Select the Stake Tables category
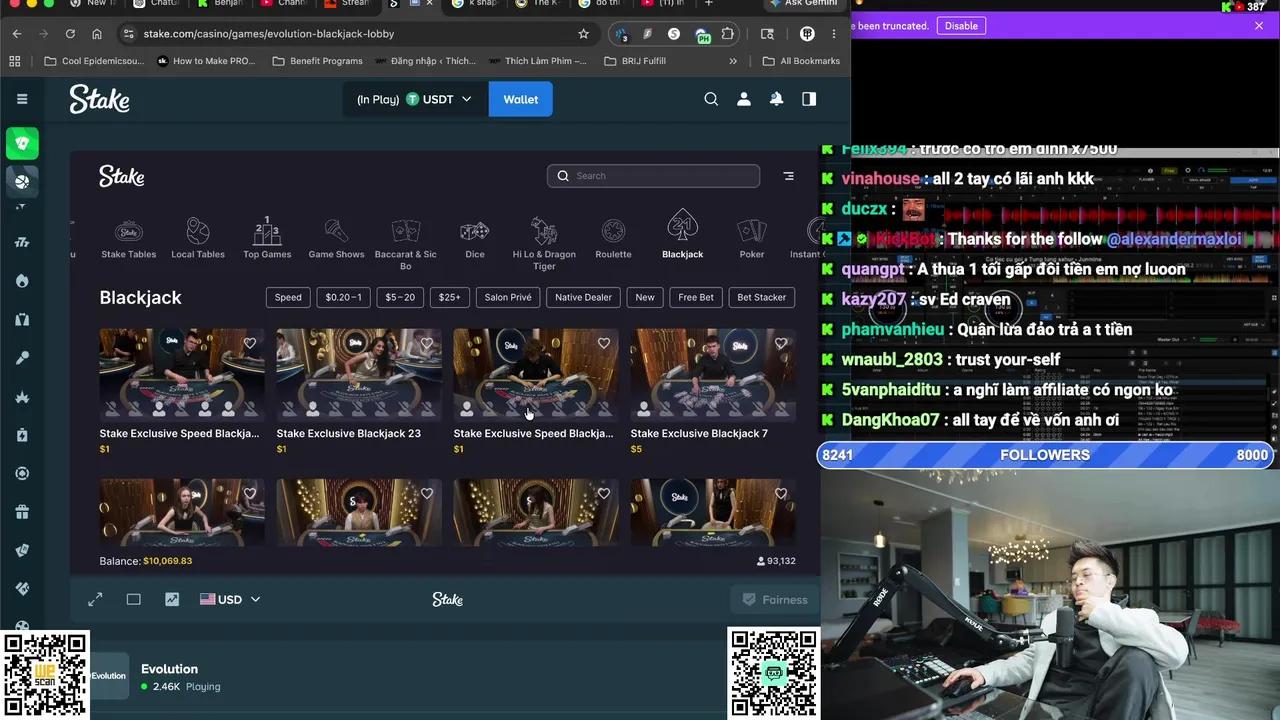 coord(129,239)
